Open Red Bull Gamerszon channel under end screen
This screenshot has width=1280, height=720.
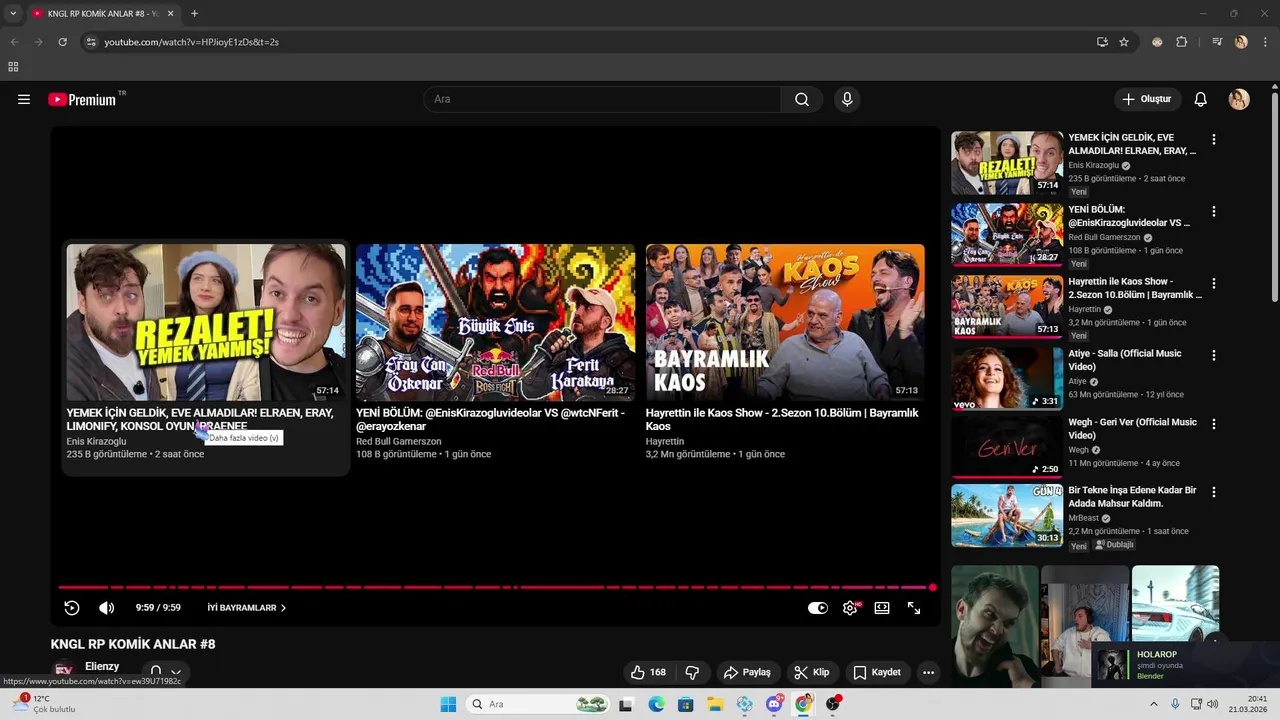coord(398,441)
